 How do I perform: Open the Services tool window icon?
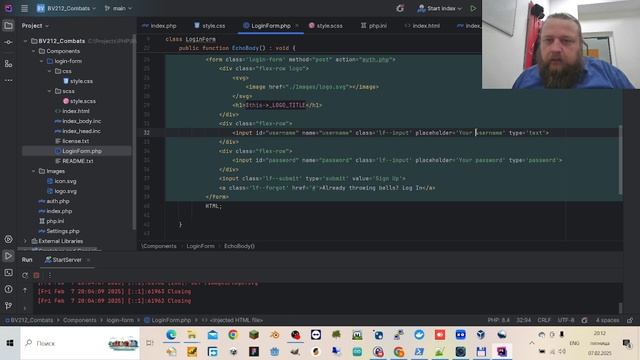8,239
